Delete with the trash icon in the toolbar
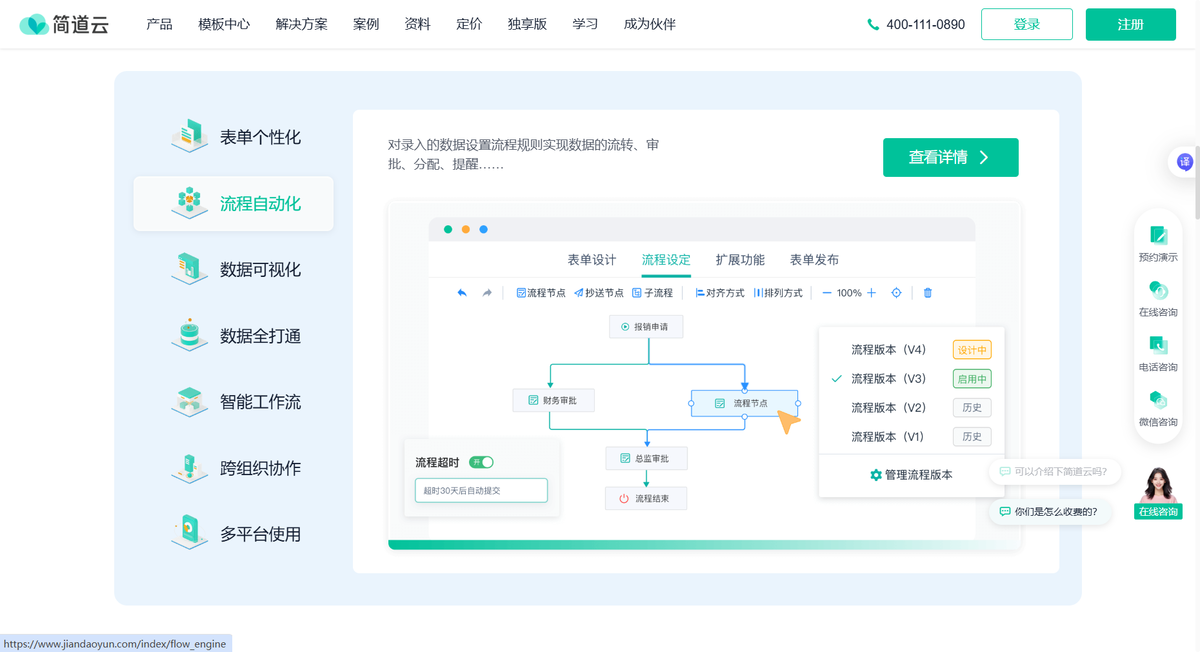 click(x=927, y=293)
